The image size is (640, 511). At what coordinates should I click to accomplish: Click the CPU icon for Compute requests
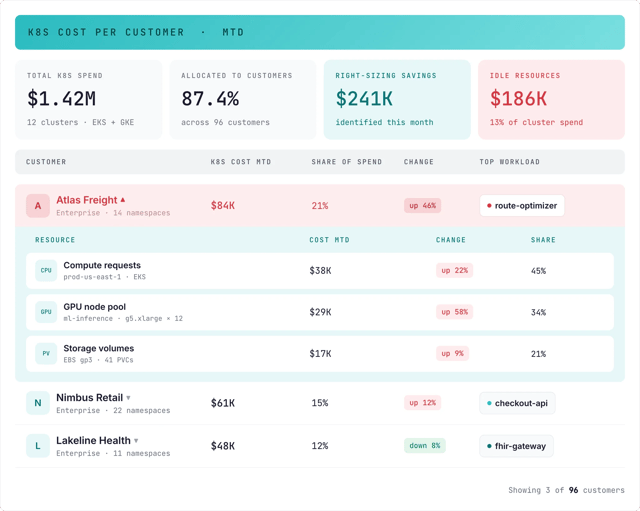[x=46, y=271]
